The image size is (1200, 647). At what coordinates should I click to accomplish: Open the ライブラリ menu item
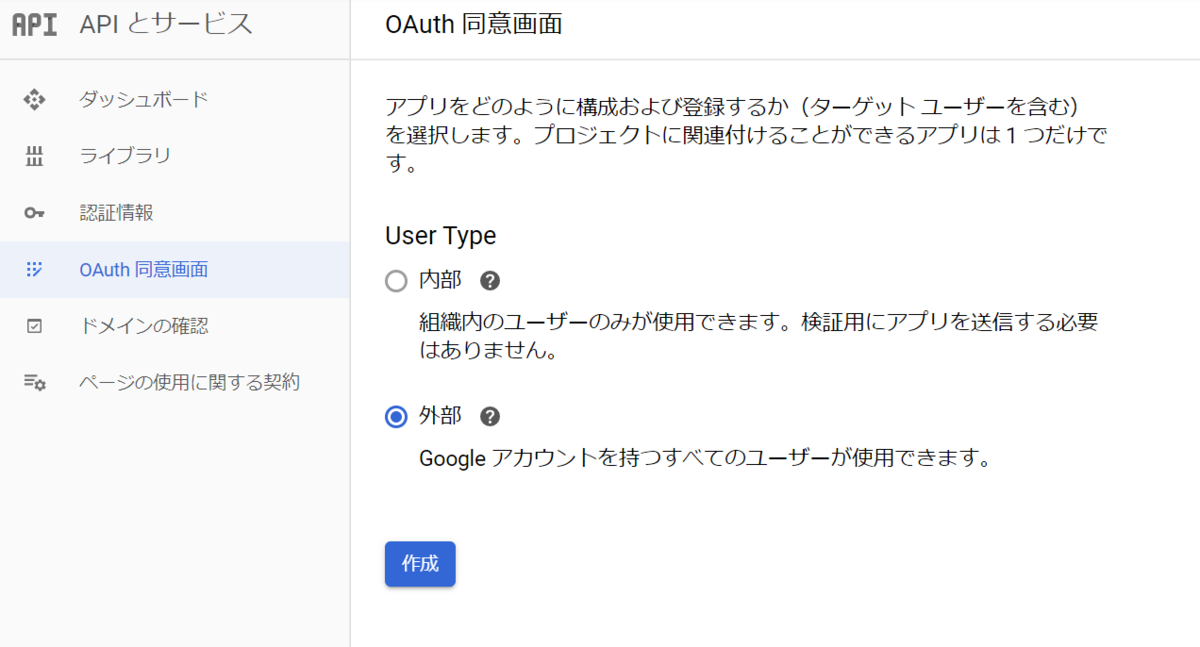click(175, 156)
